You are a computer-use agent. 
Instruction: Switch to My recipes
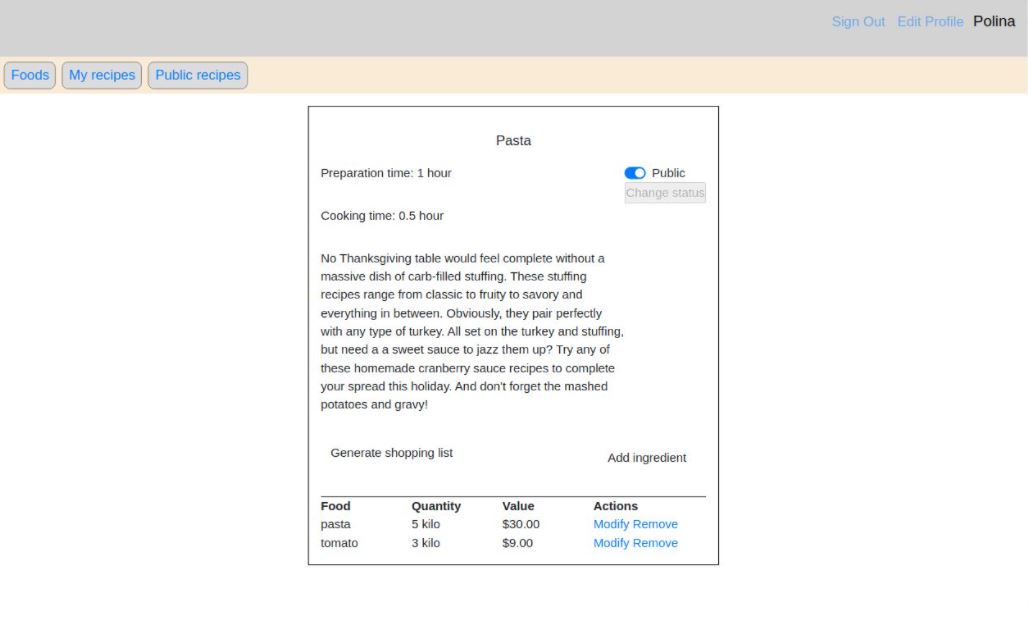[x=101, y=74]
